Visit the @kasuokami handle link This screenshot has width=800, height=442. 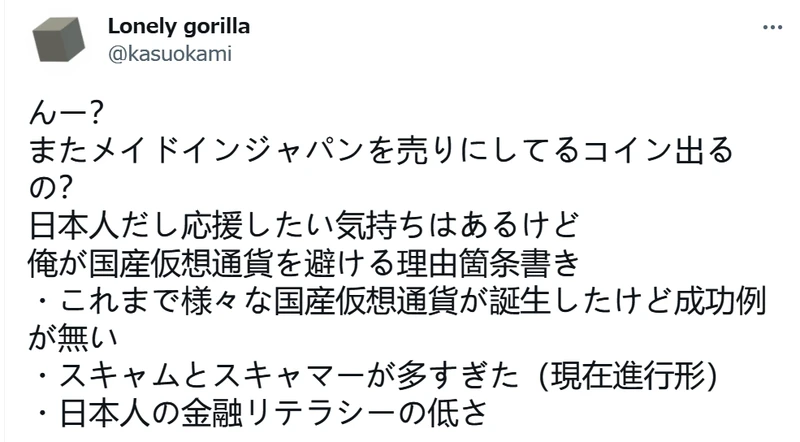click(x=170, y=54)
